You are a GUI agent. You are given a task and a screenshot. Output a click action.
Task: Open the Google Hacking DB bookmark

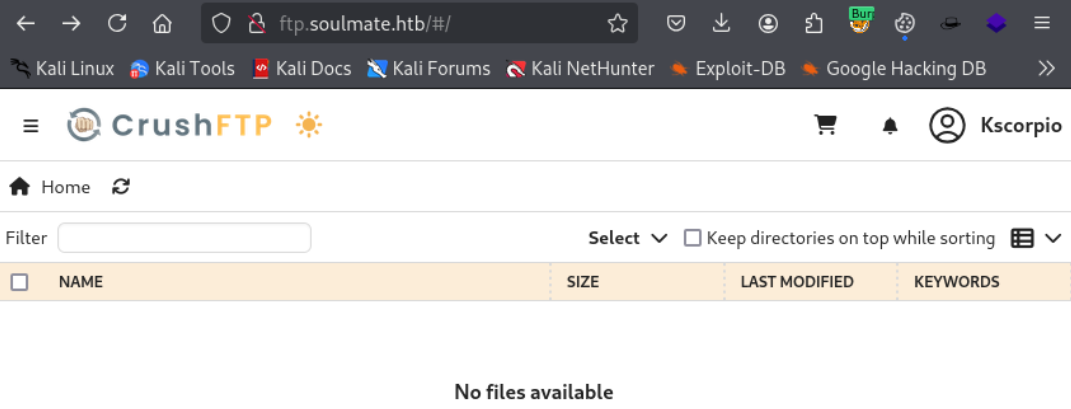[x=893, y=68]
